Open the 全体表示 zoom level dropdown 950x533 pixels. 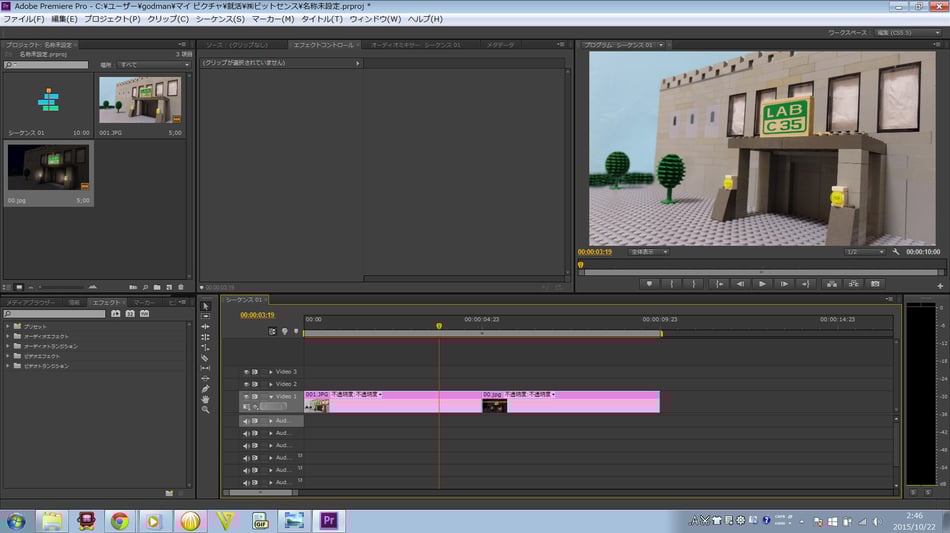pyautogui.click(x=650, y=252)
